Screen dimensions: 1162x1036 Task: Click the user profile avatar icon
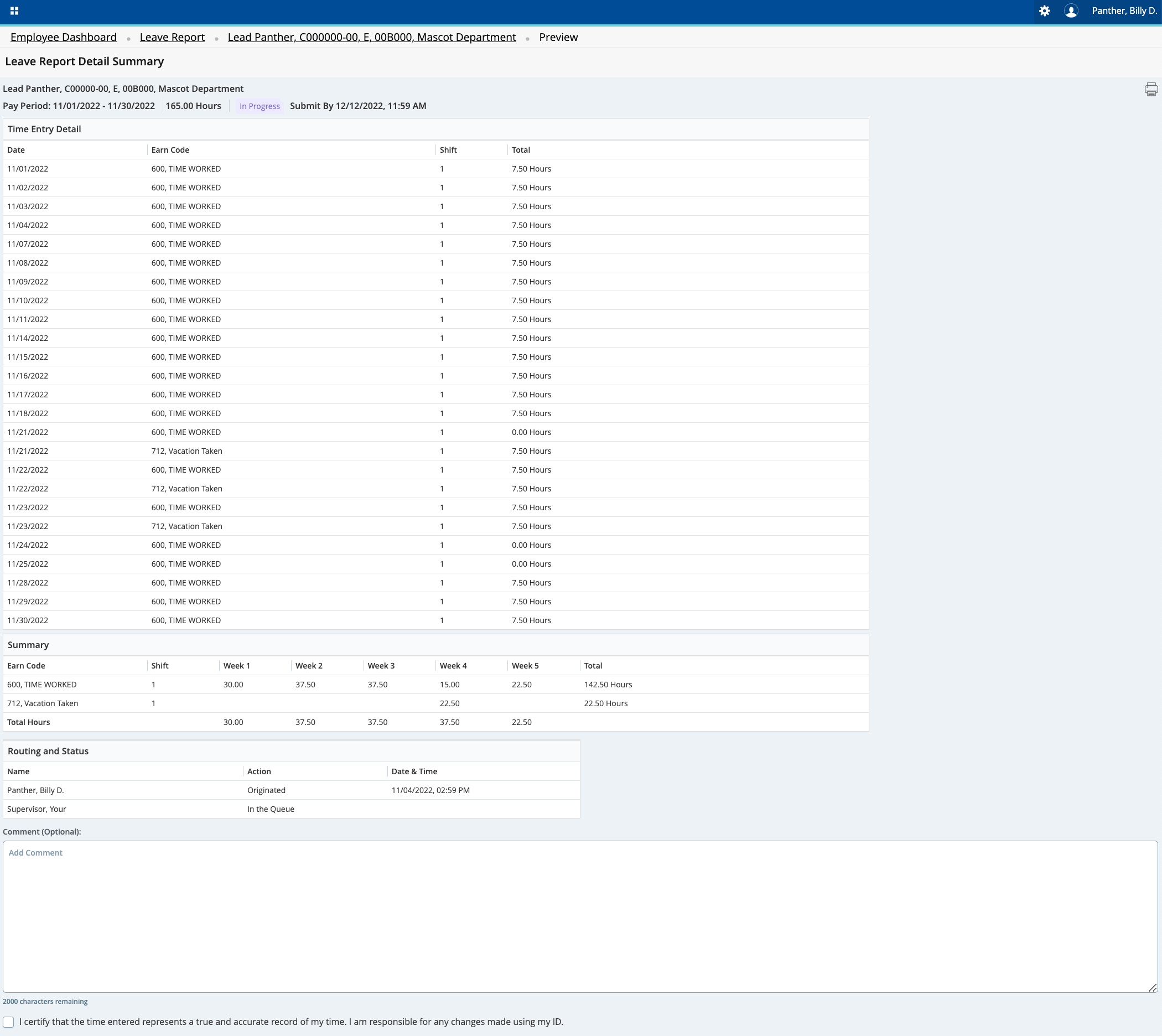tap(1070, 11)
